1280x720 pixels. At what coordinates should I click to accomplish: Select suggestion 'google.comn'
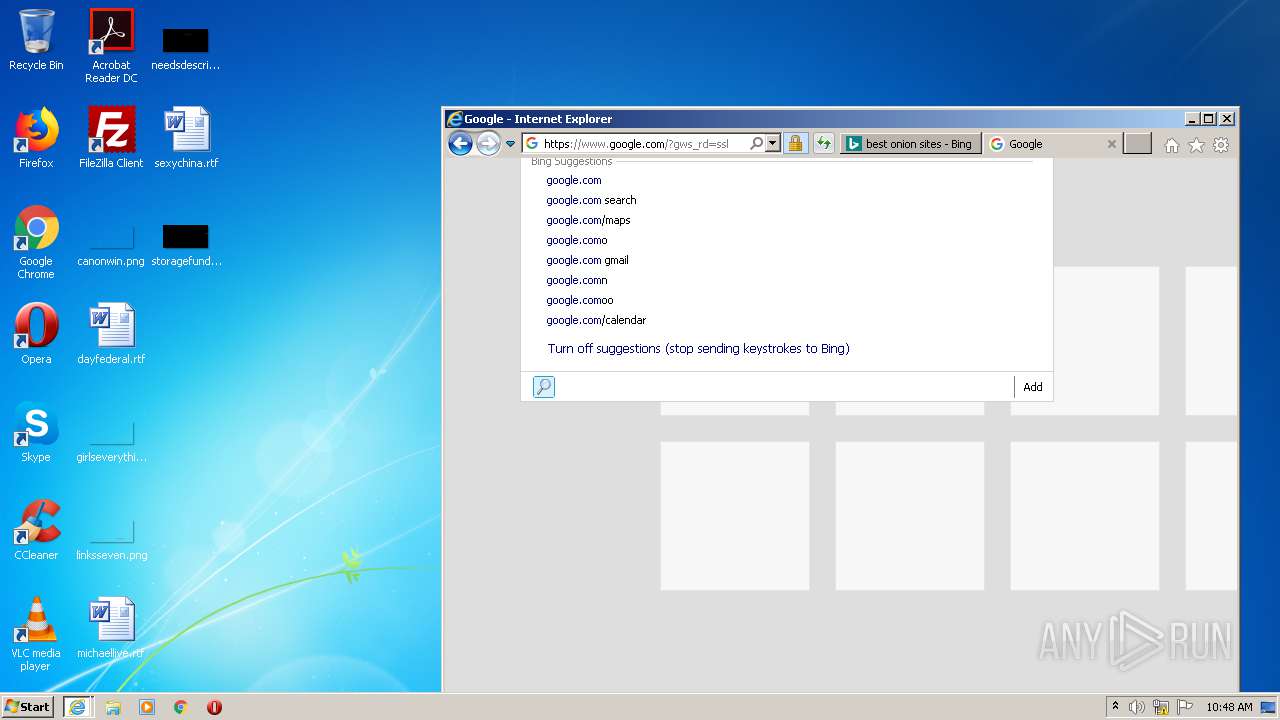pos(577,280)
